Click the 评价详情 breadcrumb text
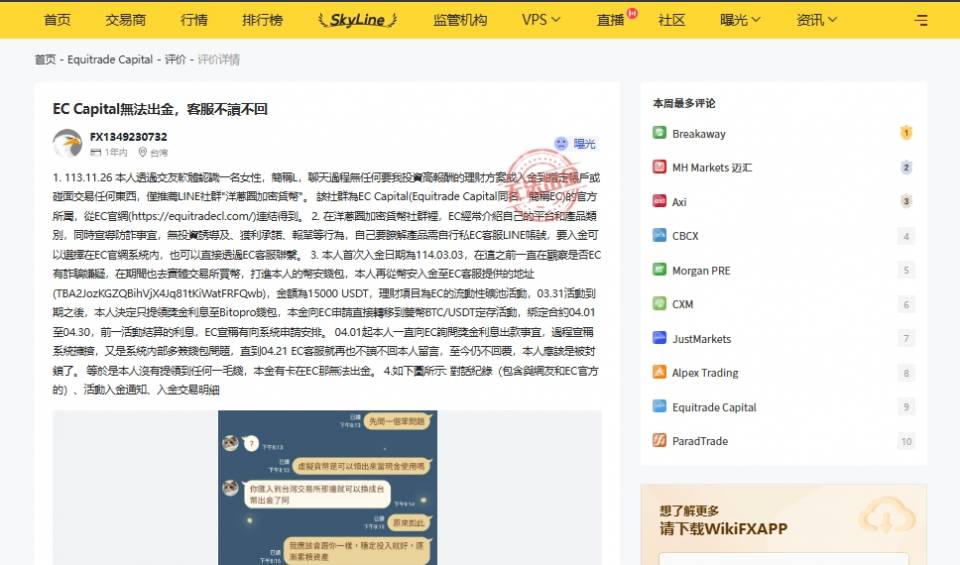The image size is (960, 565). pos(219,59)
